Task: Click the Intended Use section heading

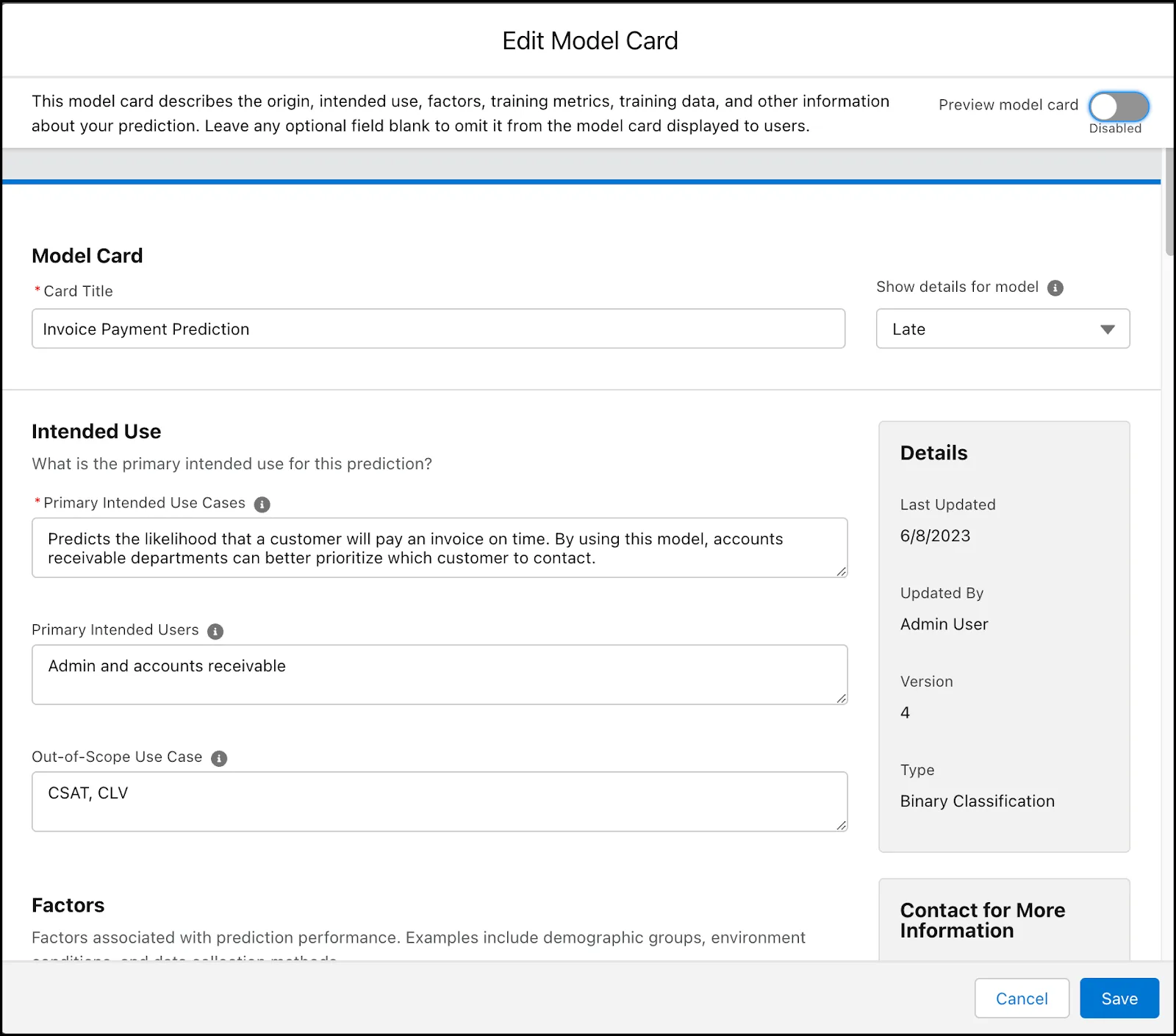Action: pyautogui.click(x=96, y=432)
